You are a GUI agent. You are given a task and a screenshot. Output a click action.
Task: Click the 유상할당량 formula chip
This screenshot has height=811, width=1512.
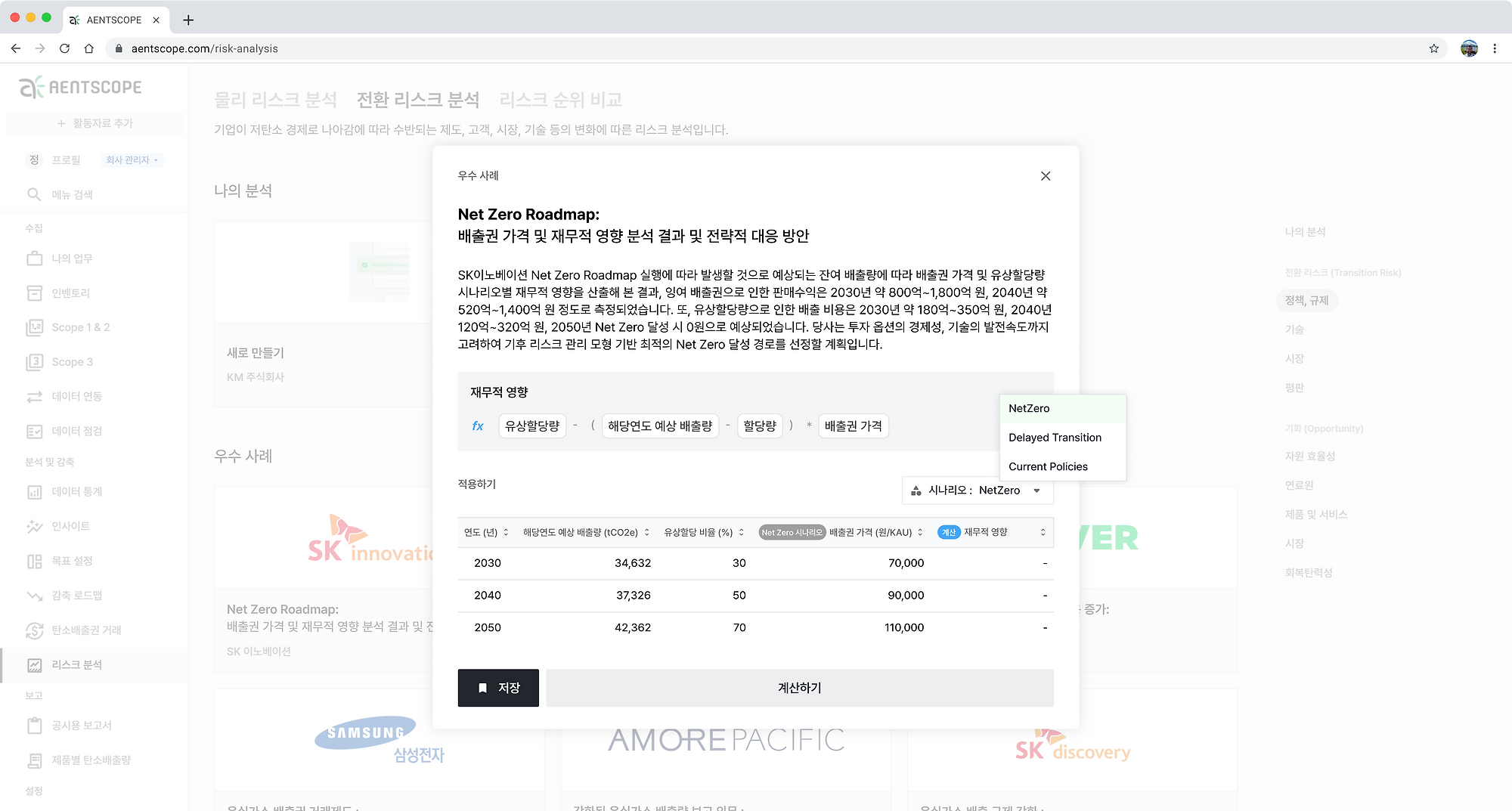click(532, 426)
